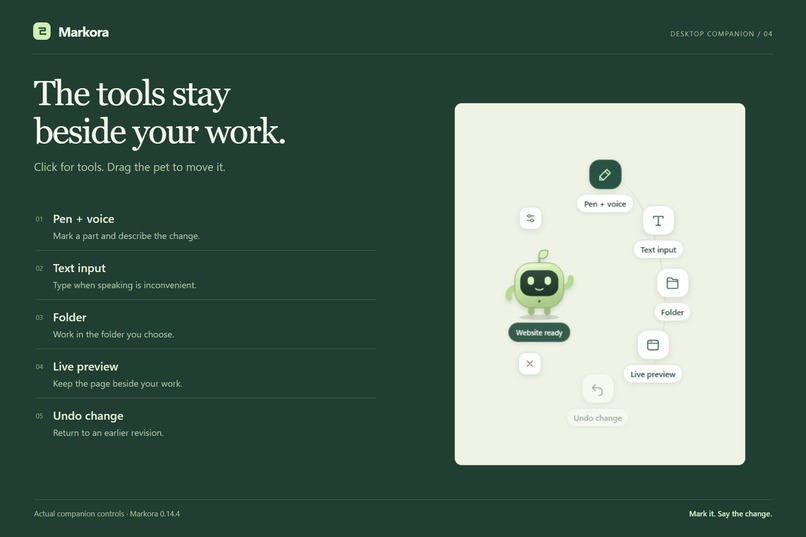Click the Undo change arrow icon

point(597,390)
